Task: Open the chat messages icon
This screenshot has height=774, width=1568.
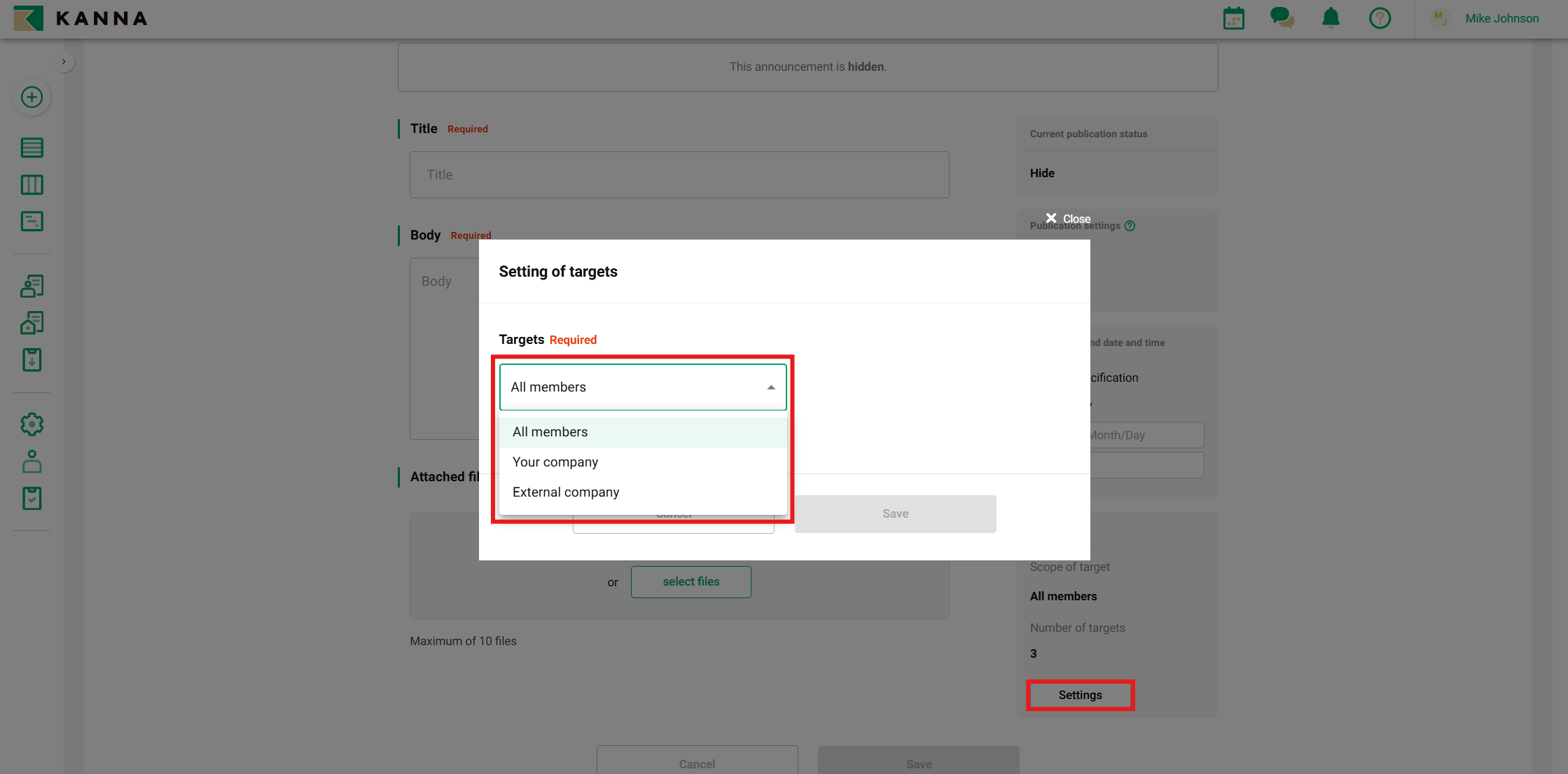Action: point(1282,18)
